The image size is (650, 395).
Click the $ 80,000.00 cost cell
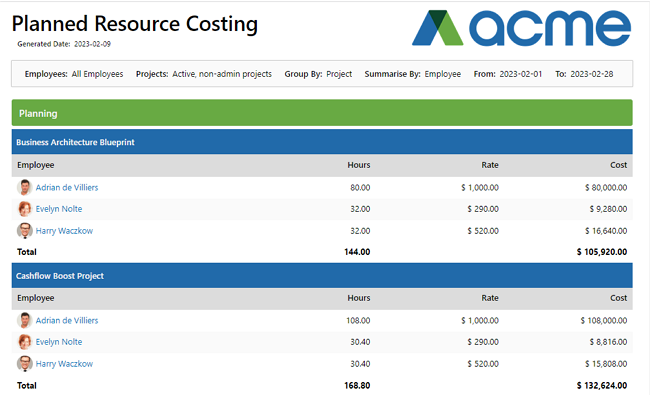tap(606, 187)
